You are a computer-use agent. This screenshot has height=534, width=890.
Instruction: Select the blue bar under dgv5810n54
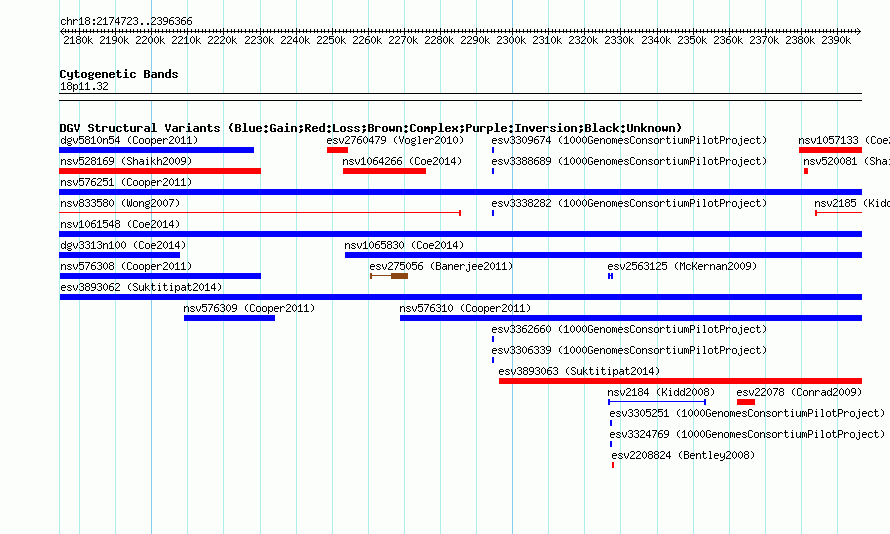pos(157,150)
